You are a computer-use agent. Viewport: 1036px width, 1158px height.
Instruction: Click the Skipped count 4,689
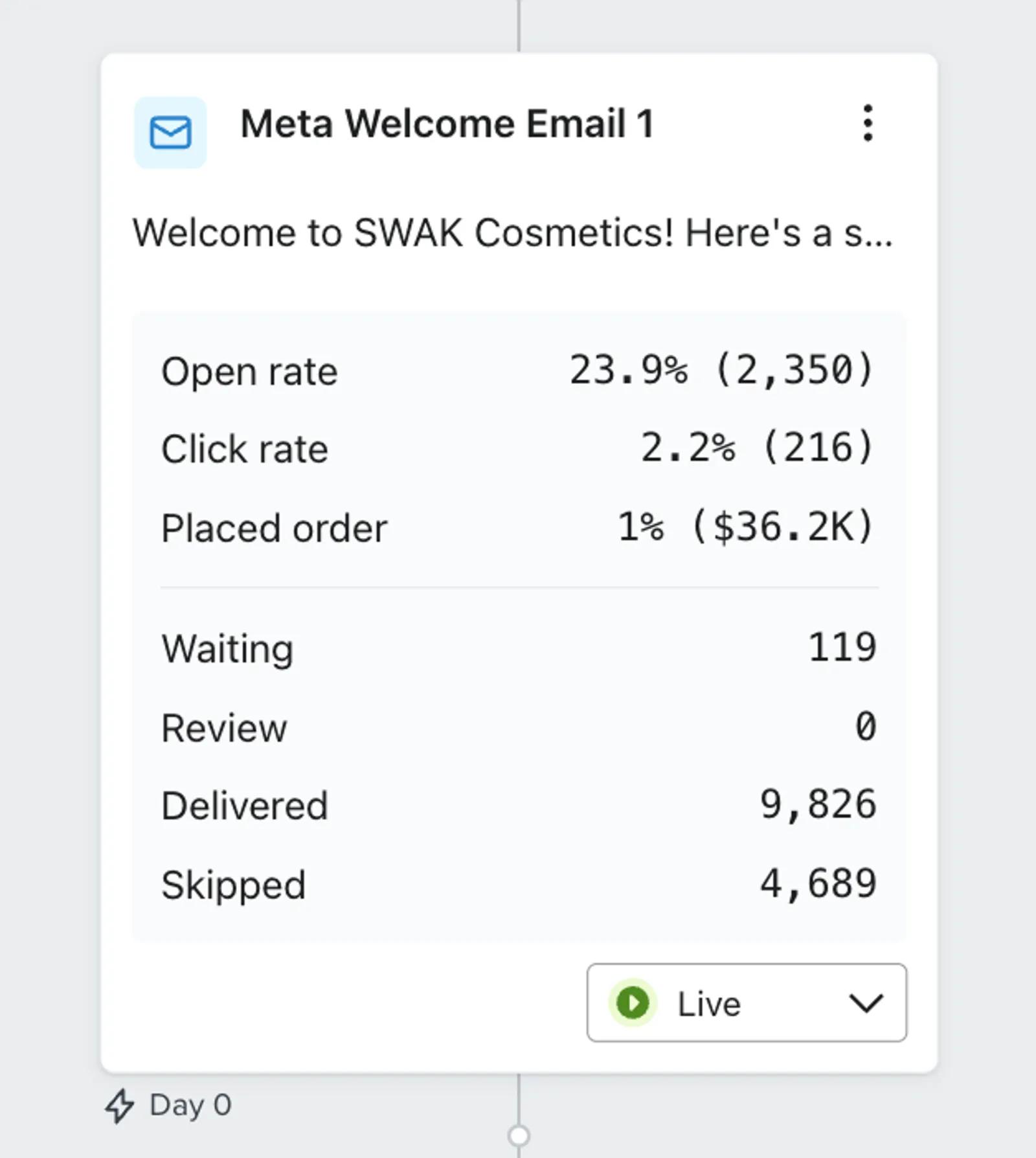818,884
